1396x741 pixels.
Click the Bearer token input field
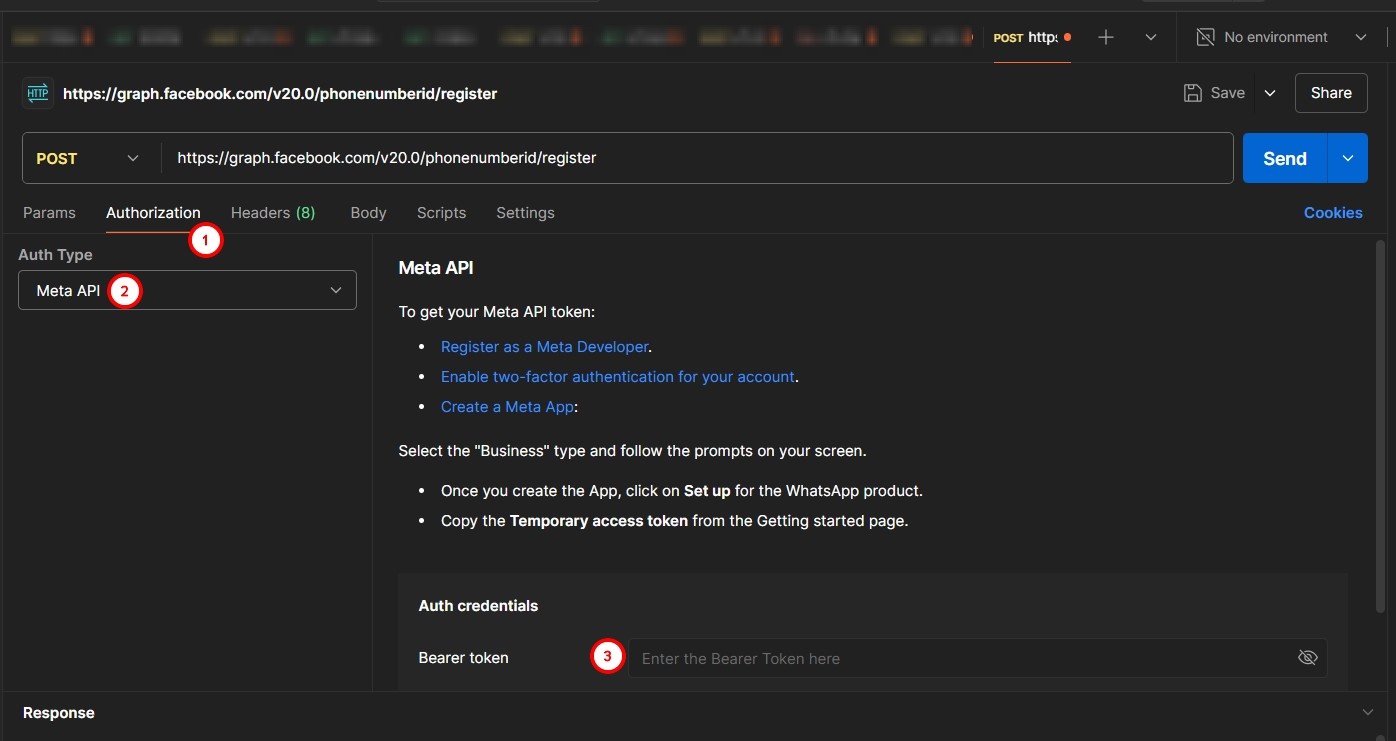(x=960, y=658)
